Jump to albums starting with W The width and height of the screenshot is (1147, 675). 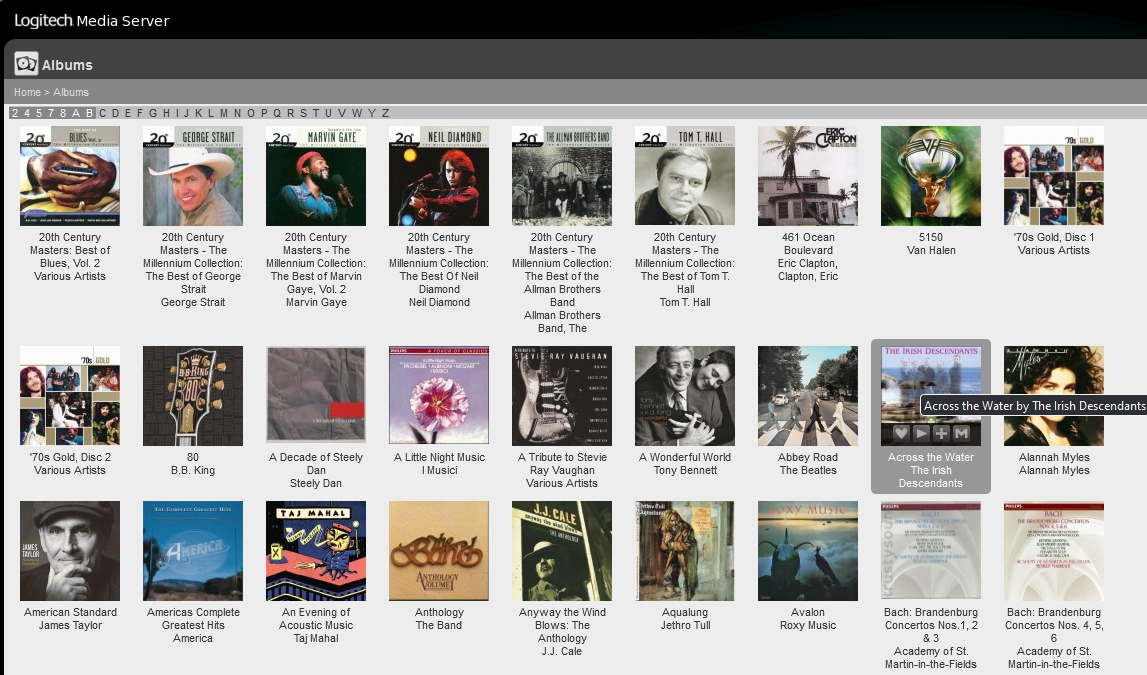click(357, 113)
